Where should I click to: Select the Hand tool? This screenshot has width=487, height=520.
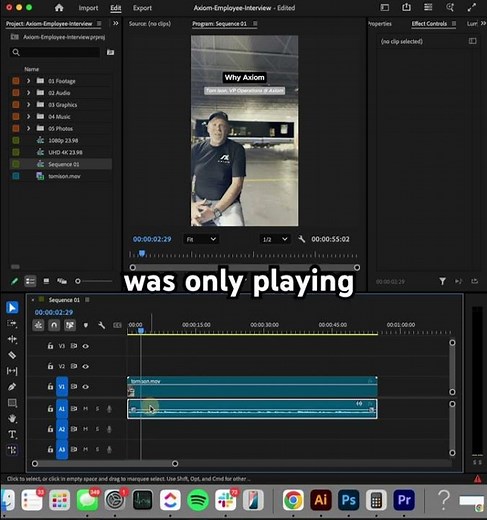pyautogui.click(x=12, y=418)
